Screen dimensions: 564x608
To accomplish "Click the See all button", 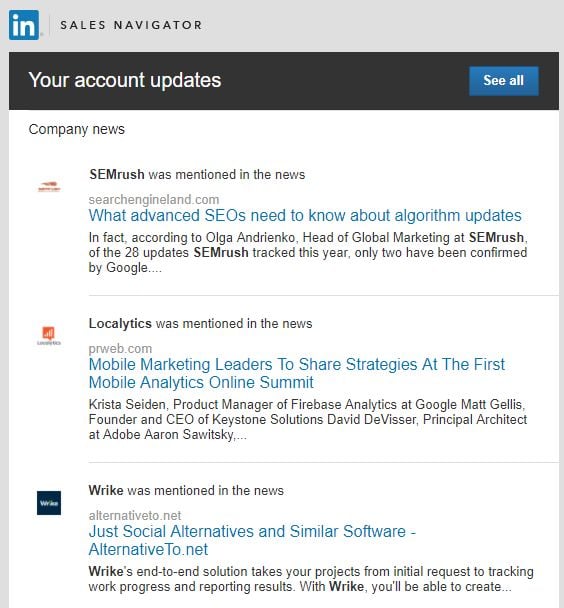I will (x=504, y=81).
